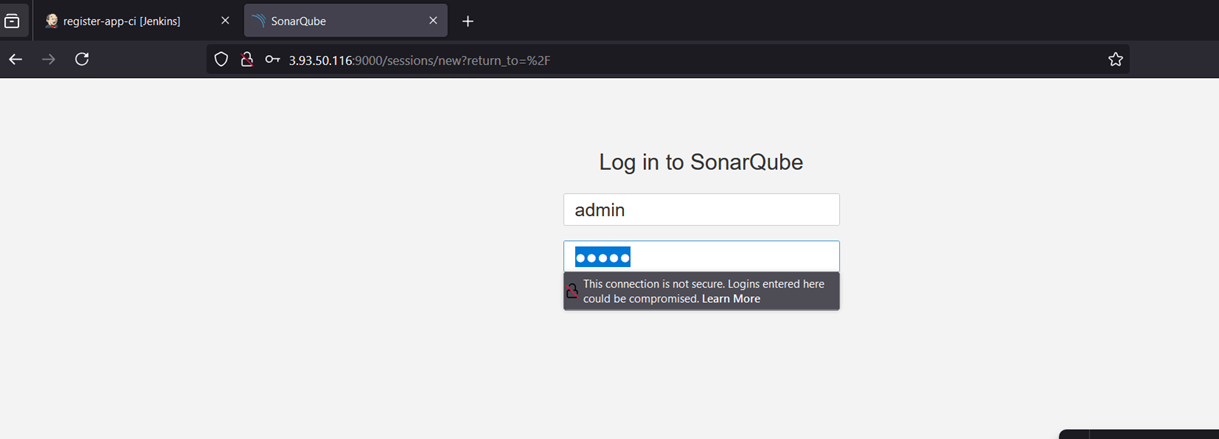Click the Log in to SonarQube heading

point(701,162)
